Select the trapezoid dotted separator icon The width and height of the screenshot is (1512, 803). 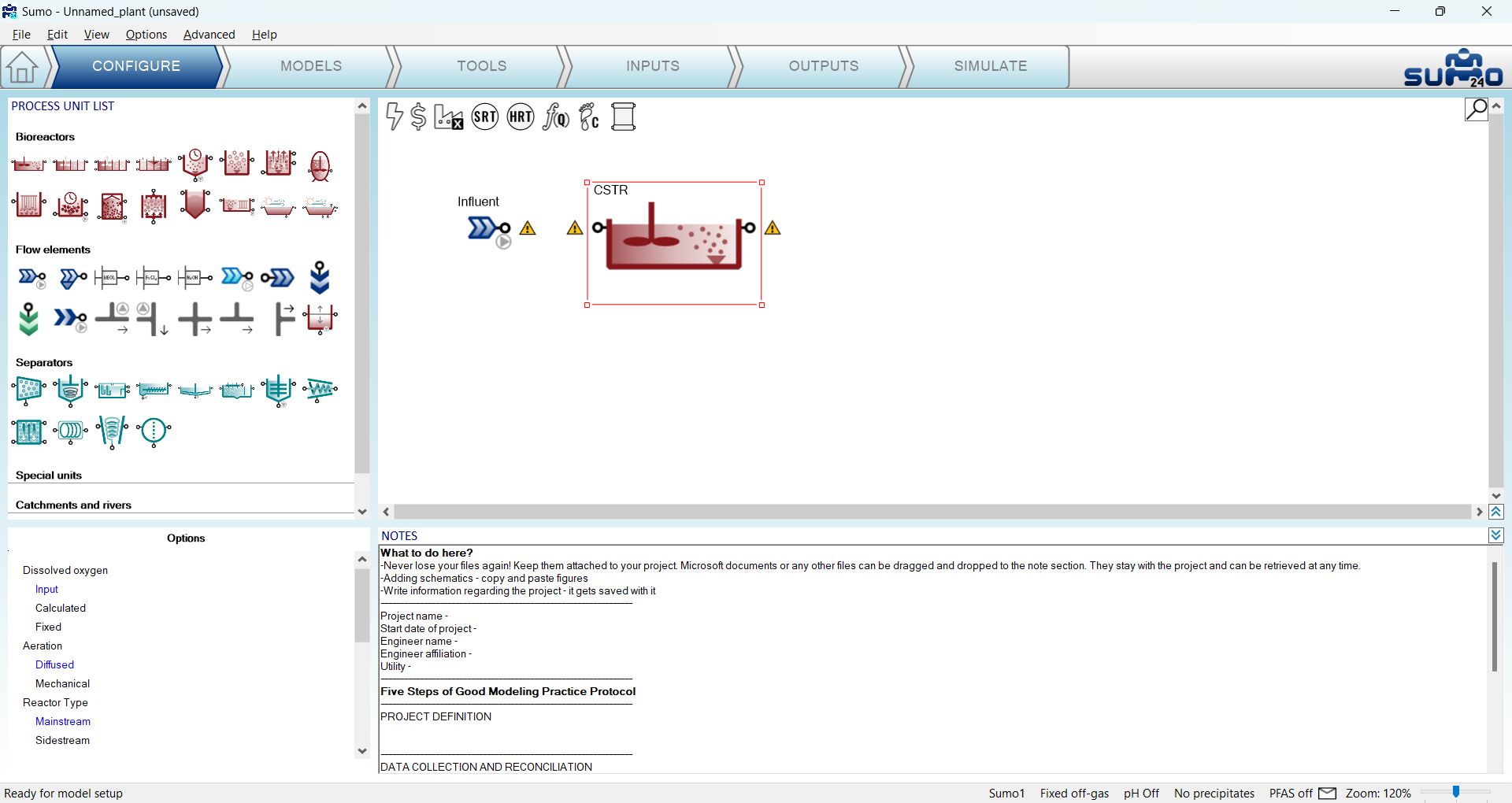[29, 389]
